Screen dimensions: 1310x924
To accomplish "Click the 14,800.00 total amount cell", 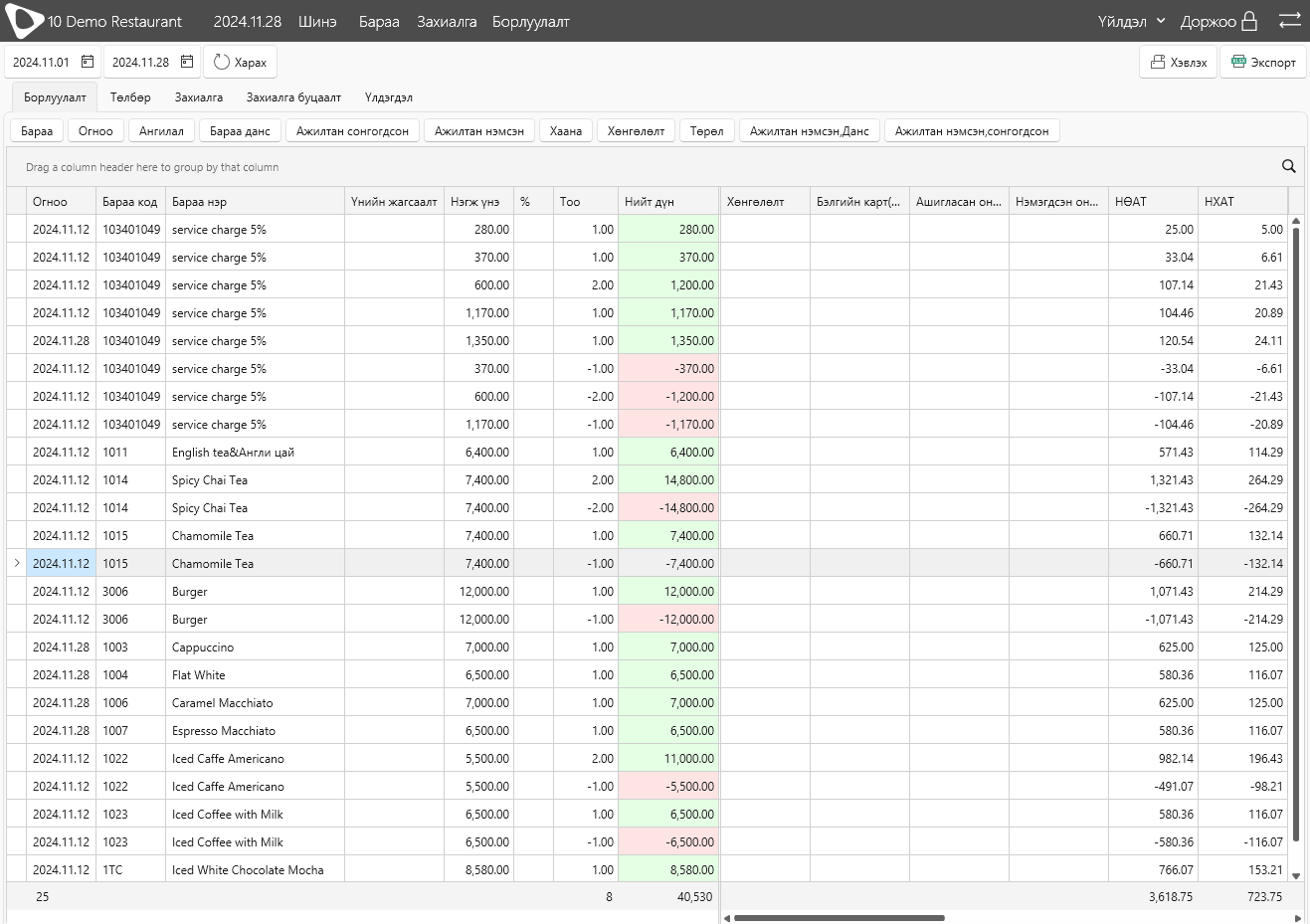I will [x=667, y=479].
